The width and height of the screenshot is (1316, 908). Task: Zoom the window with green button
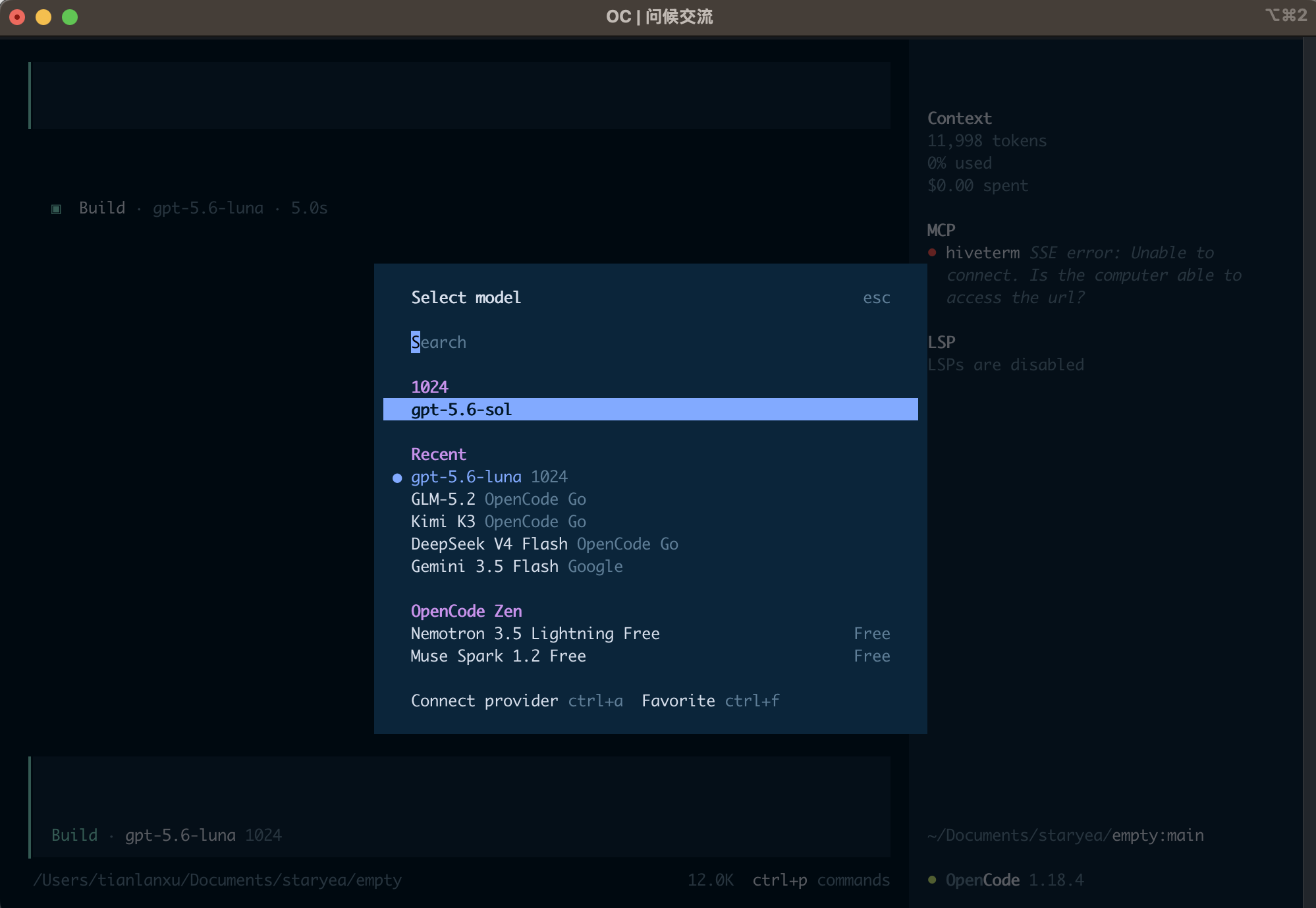pos(70,17)
